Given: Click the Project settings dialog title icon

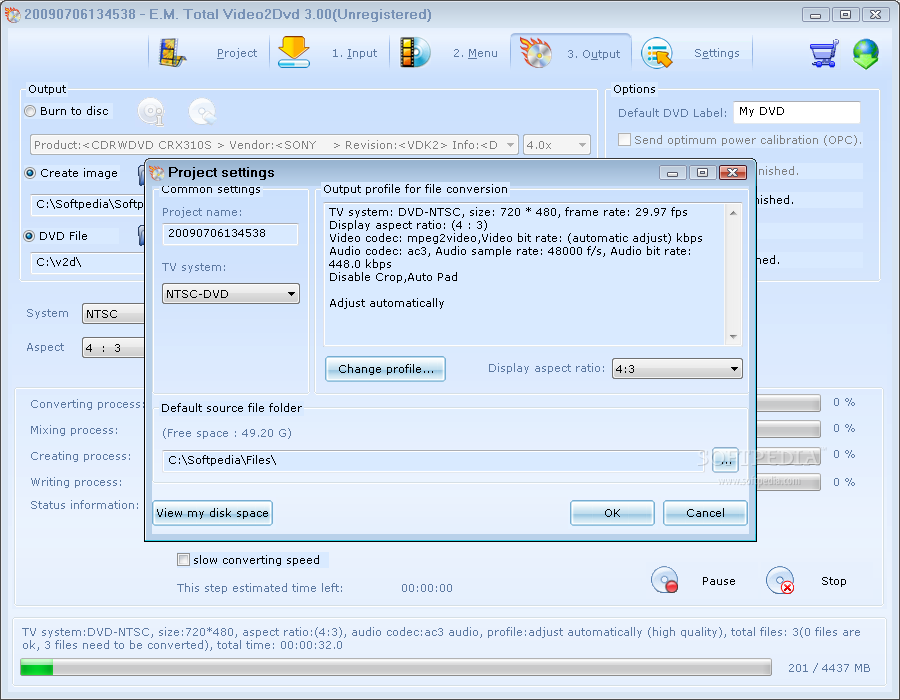Looking at the screenshot, I should pos(157,172).
